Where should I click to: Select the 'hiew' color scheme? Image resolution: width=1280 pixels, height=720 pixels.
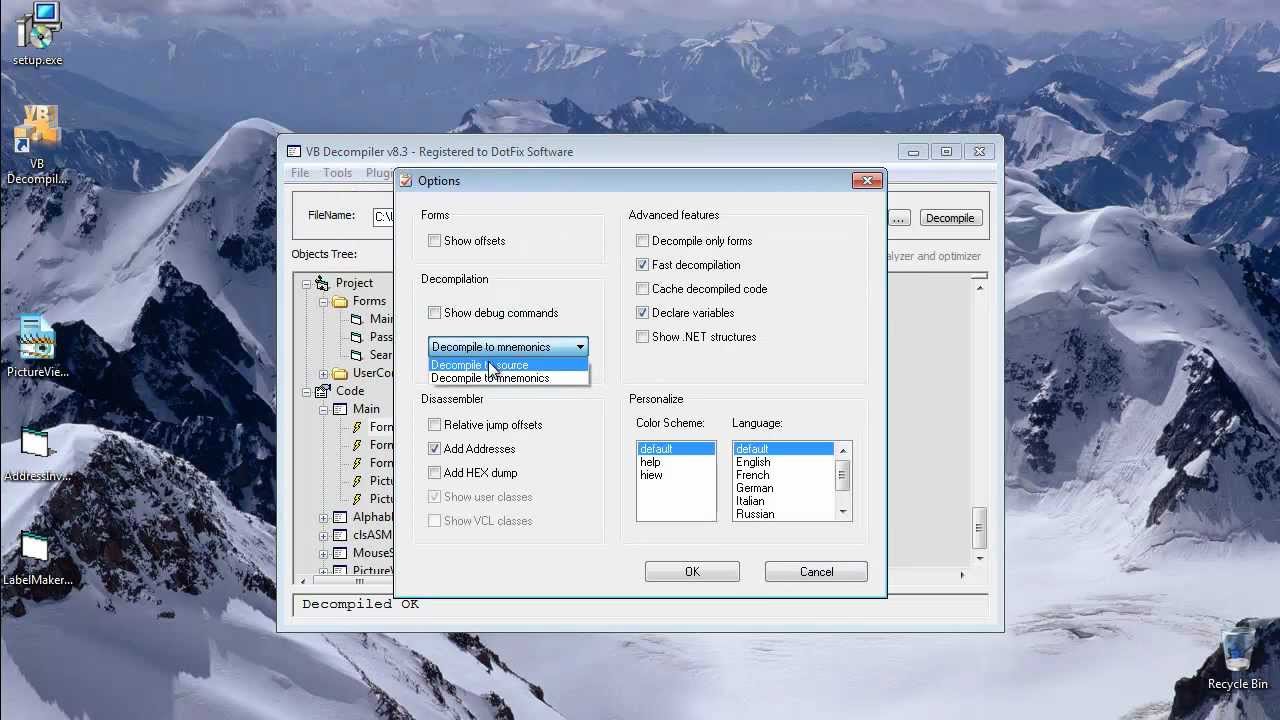[676, 475]
